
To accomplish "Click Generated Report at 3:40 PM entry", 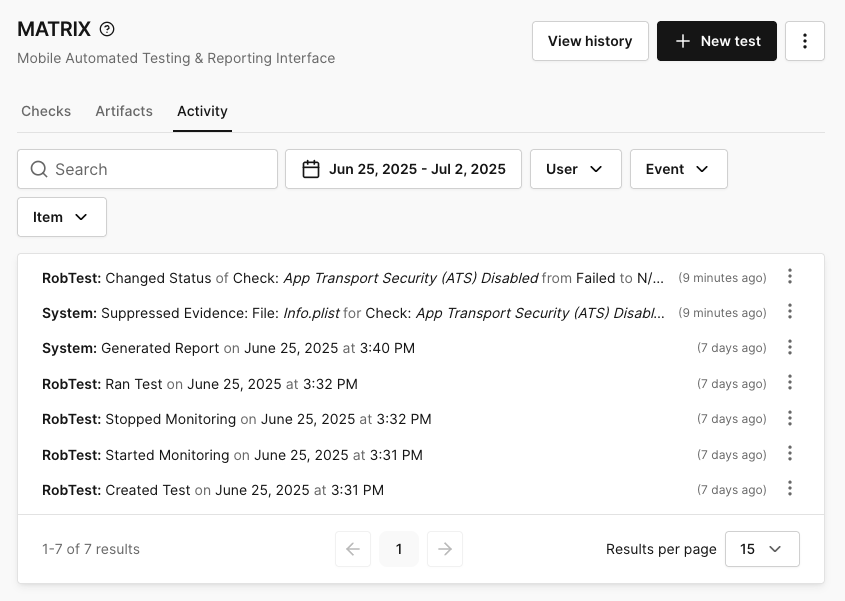I will 228,348.
